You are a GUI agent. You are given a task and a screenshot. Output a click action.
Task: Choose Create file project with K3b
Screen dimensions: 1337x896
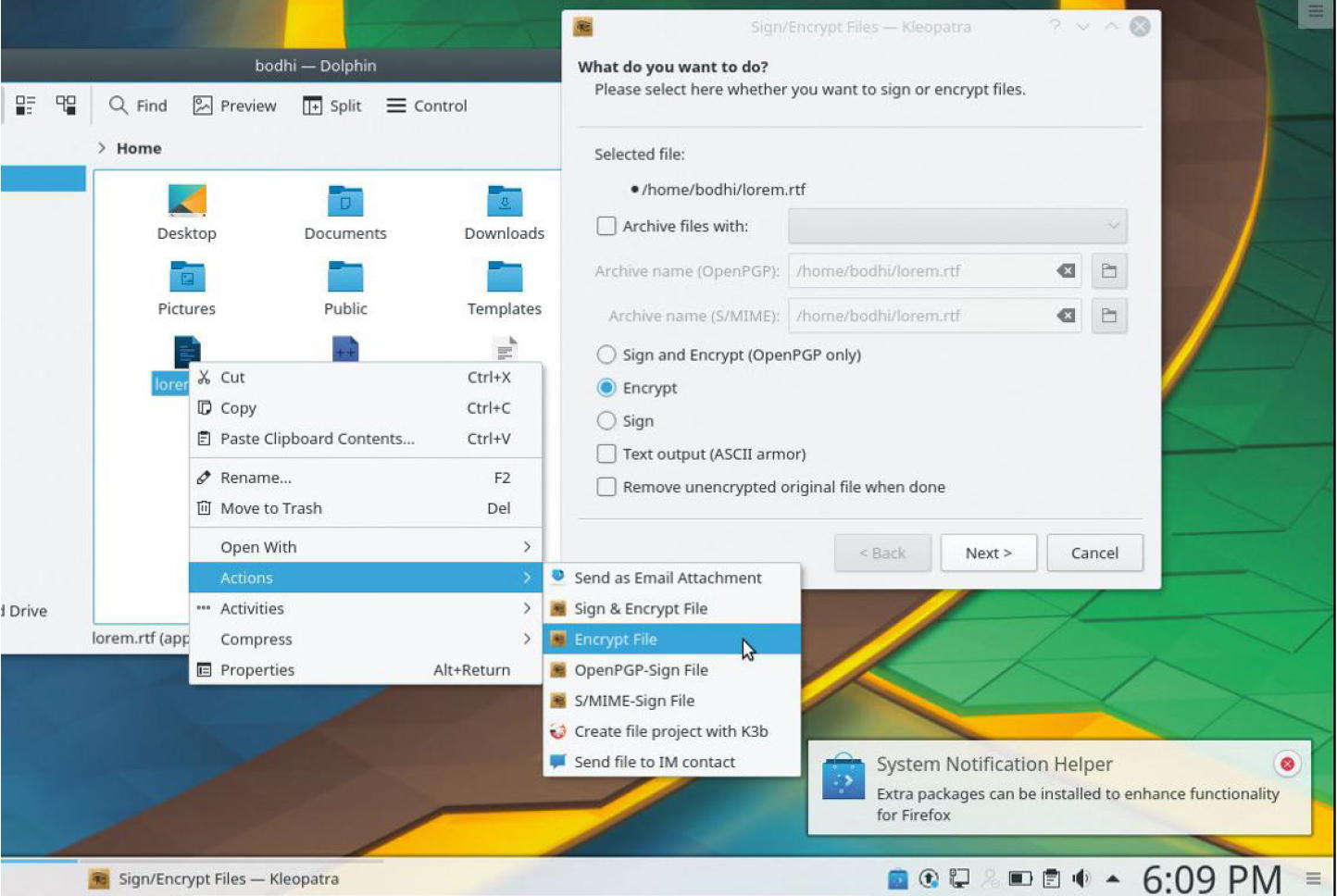pos(671,731)
